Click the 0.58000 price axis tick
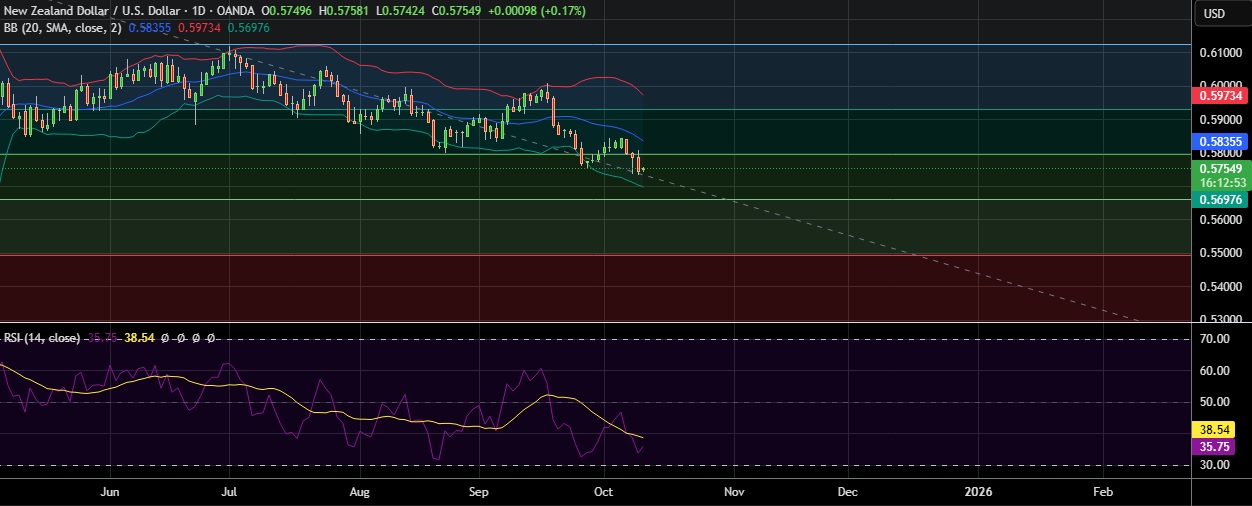1252x506 pixels. [x=1219, y=153]
